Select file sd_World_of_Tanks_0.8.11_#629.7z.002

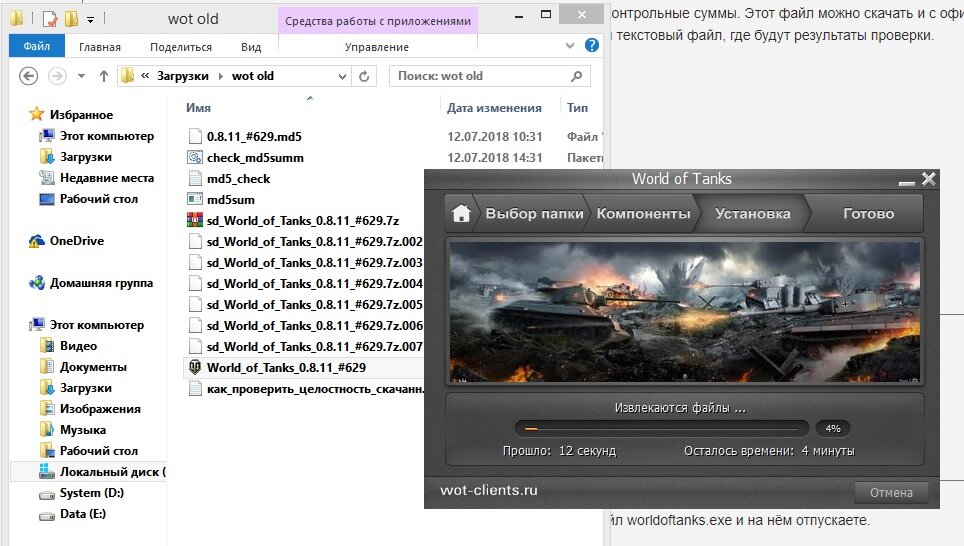(x=315, y=242)
